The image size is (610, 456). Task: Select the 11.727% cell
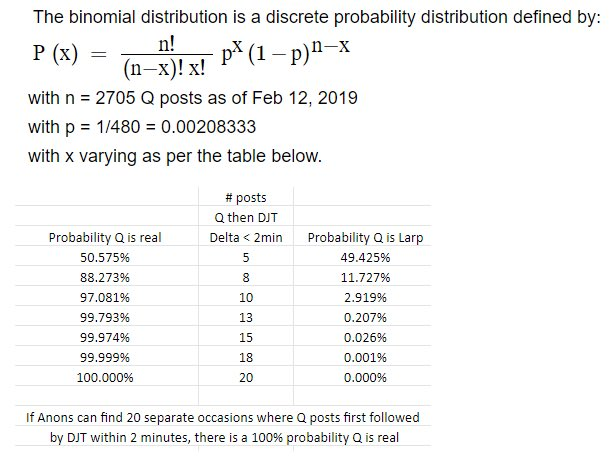365,277
